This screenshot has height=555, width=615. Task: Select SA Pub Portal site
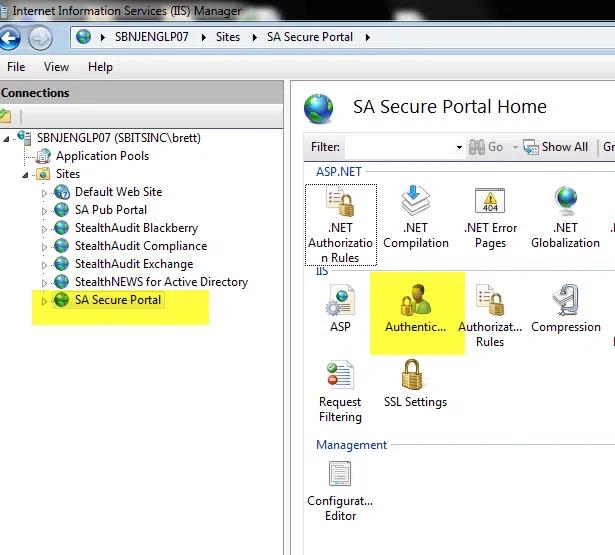(x=111, y=210)
